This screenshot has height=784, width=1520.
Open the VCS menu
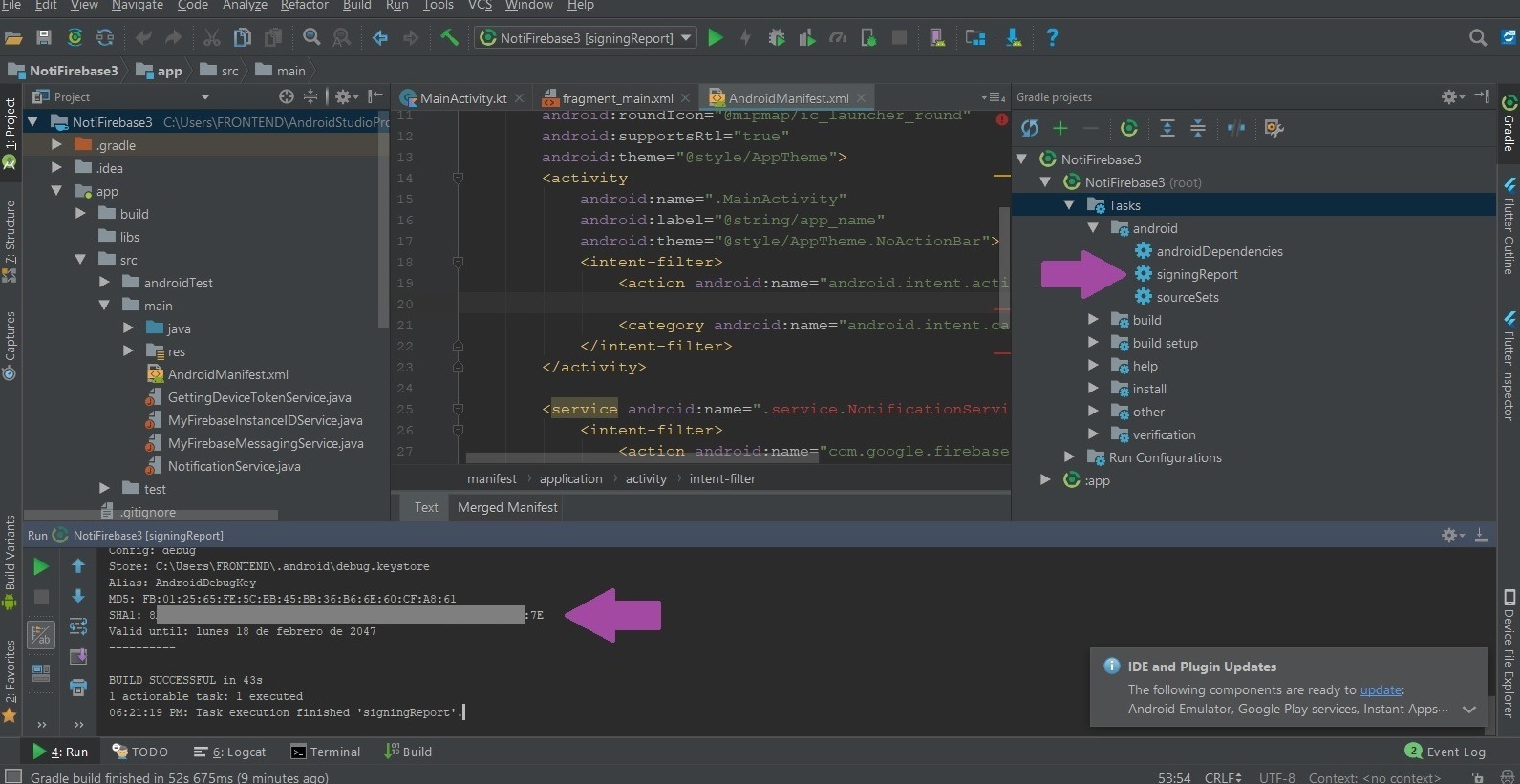(x=480, y=5)
